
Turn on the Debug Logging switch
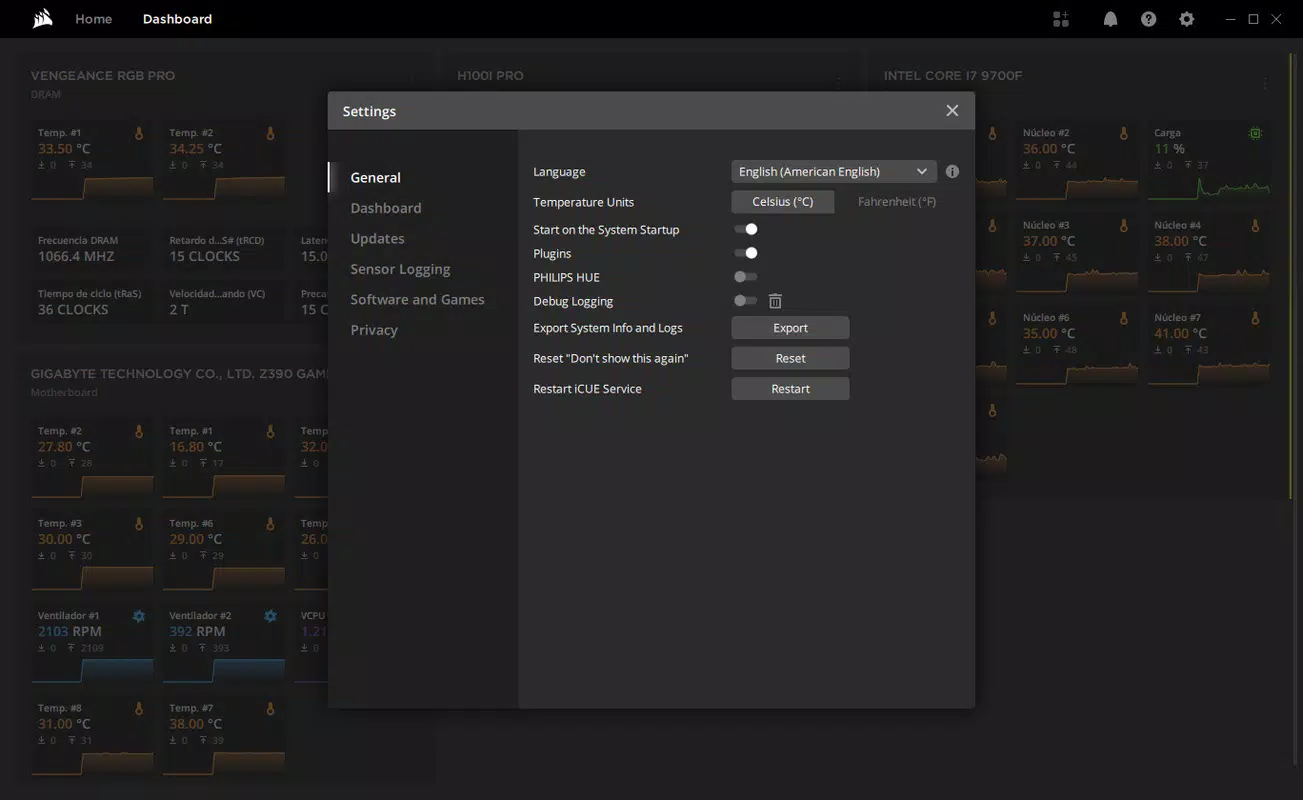click(746, 301)
